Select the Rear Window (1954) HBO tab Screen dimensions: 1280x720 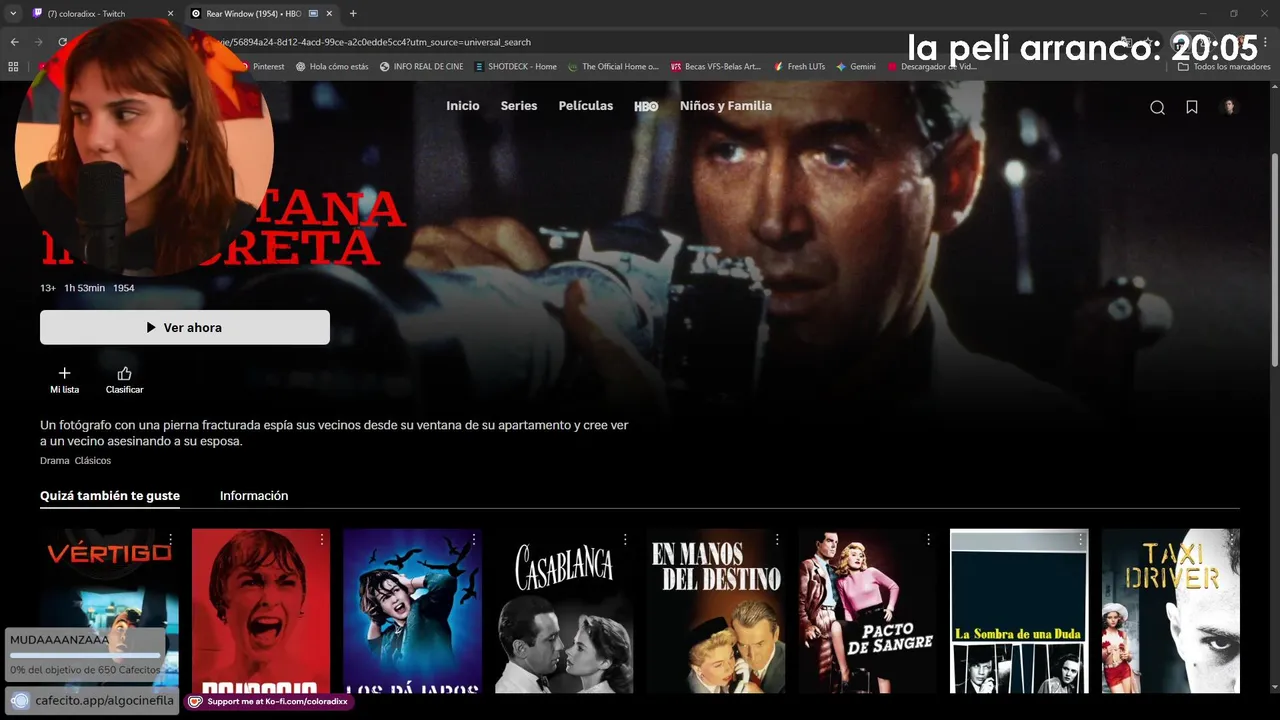click(260, 14)
